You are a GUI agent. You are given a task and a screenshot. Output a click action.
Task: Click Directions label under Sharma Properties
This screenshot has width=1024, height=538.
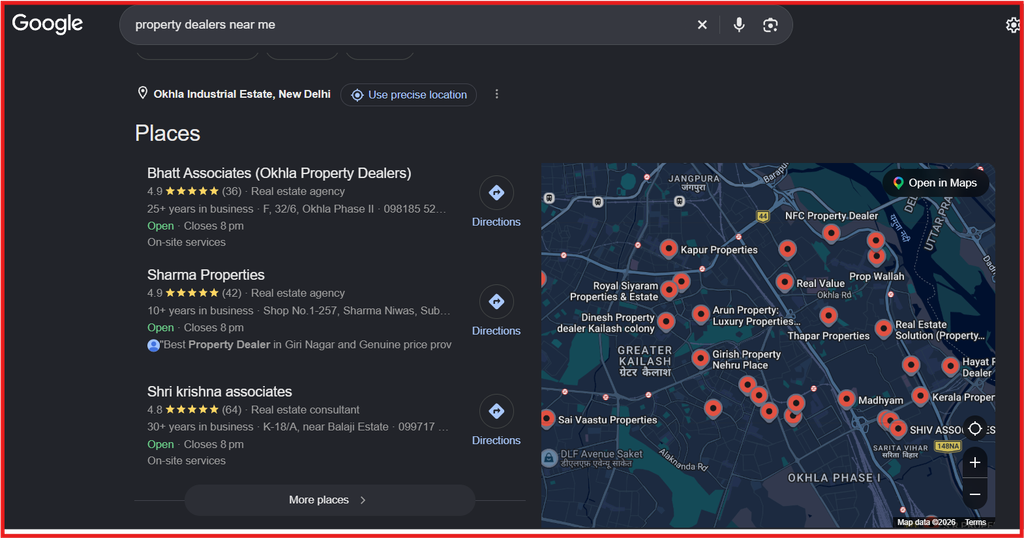496,331
